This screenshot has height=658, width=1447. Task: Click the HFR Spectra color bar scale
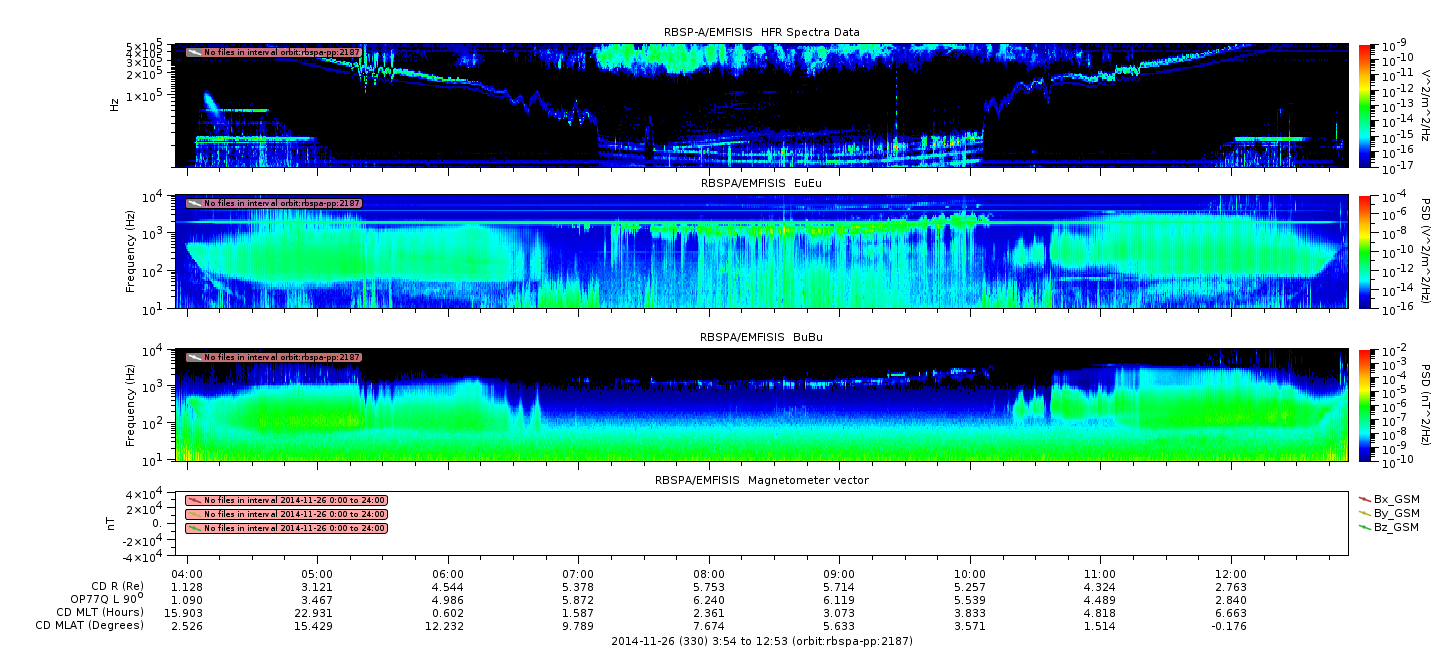coord(1365,105)
